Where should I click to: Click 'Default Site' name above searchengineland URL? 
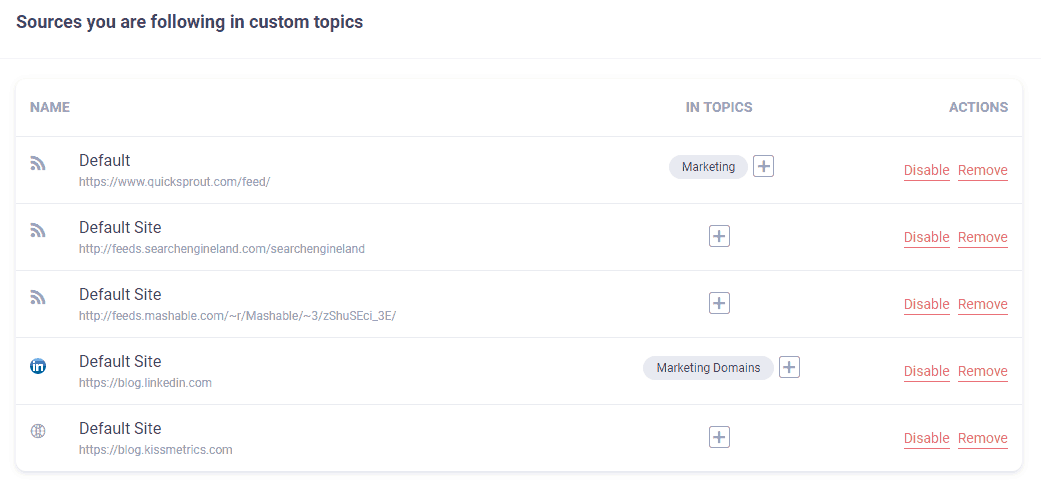(120, 227)
